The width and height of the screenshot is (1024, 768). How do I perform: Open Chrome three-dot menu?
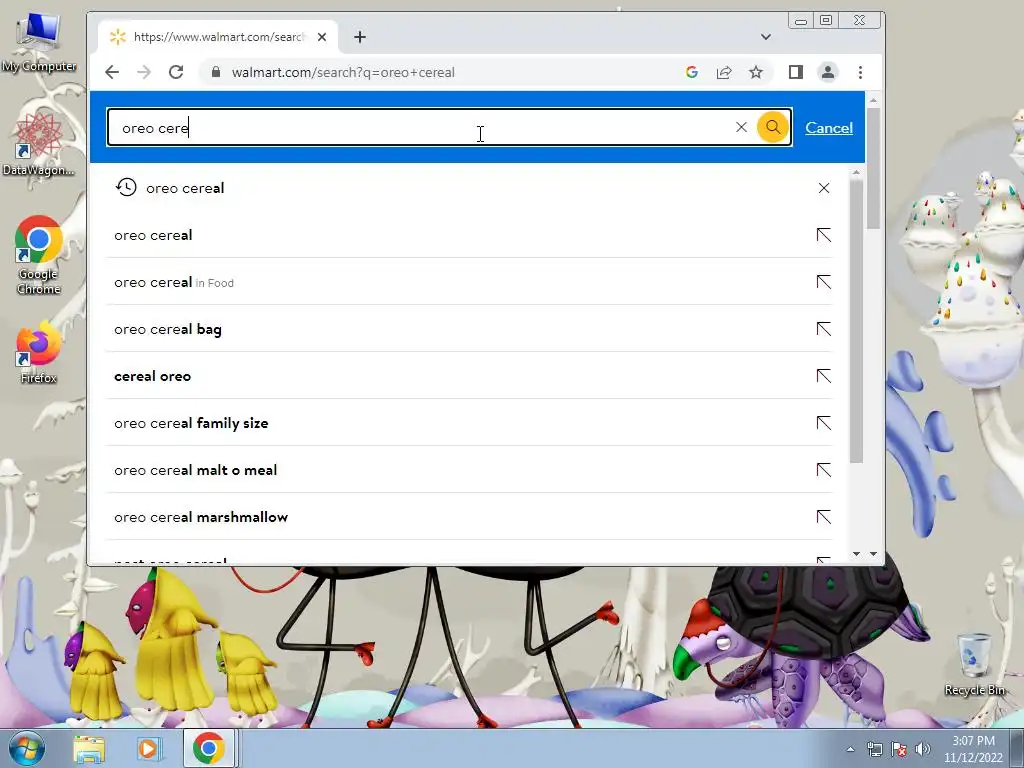coord(860,72)
